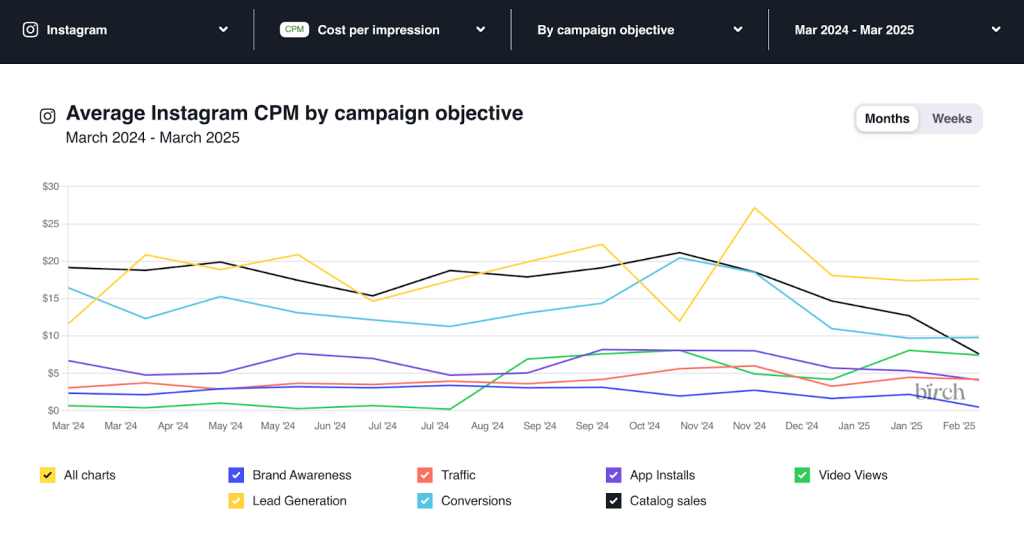Toggle the Conversions checkbox
Image resolution: width=1024 pixels, height=550 pixels.
(x=425, y=501)
